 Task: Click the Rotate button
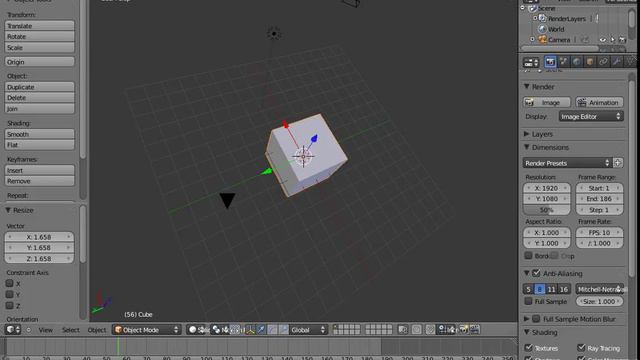pyautogui.click(x=40, y=37)
